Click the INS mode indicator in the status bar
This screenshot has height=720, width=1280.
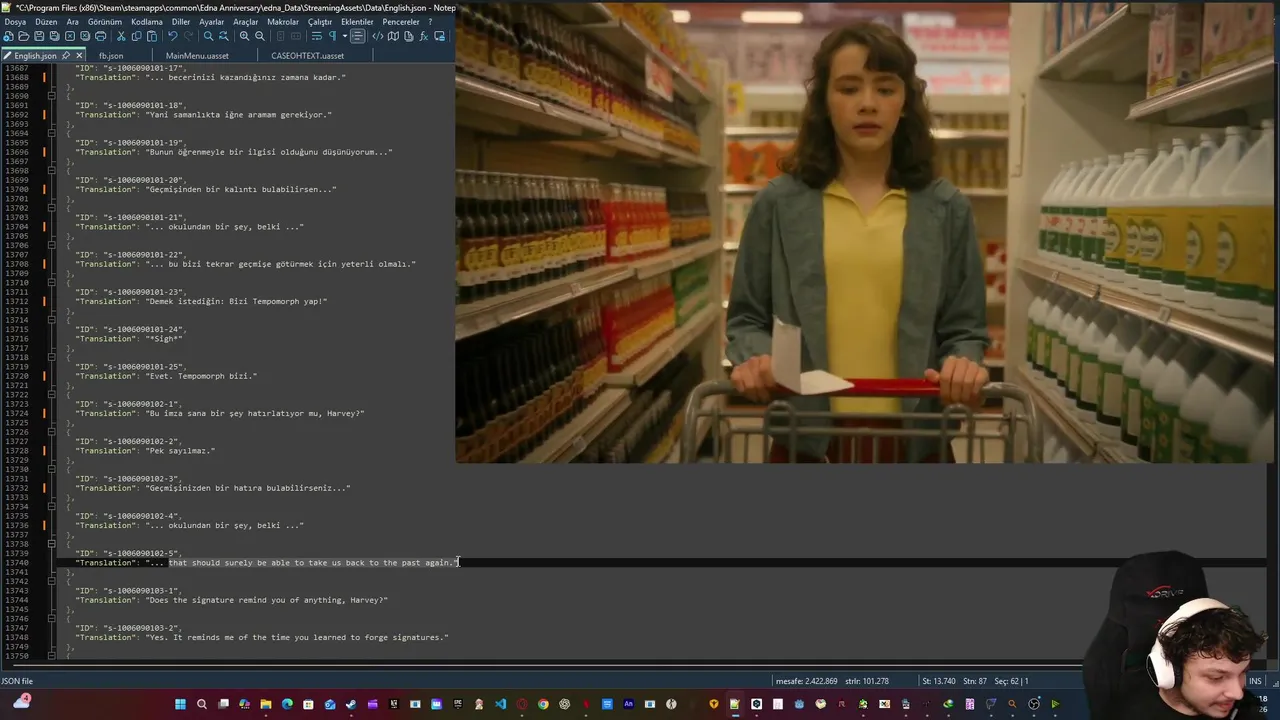pyautogui.click(x=1254, y=681)
